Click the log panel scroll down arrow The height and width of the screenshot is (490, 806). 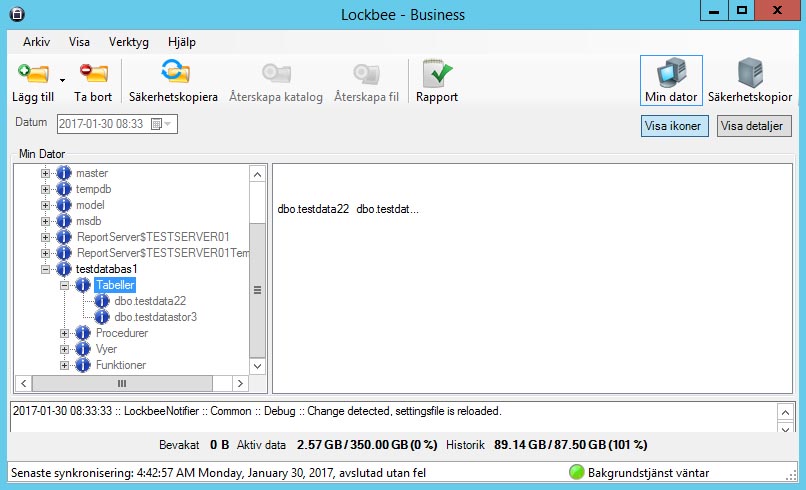point(785,428)
